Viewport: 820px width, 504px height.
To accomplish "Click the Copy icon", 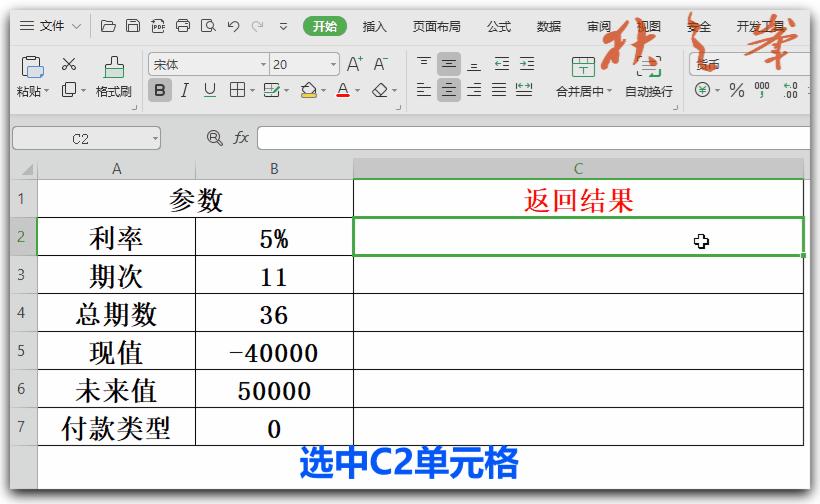I will [69, 90].
